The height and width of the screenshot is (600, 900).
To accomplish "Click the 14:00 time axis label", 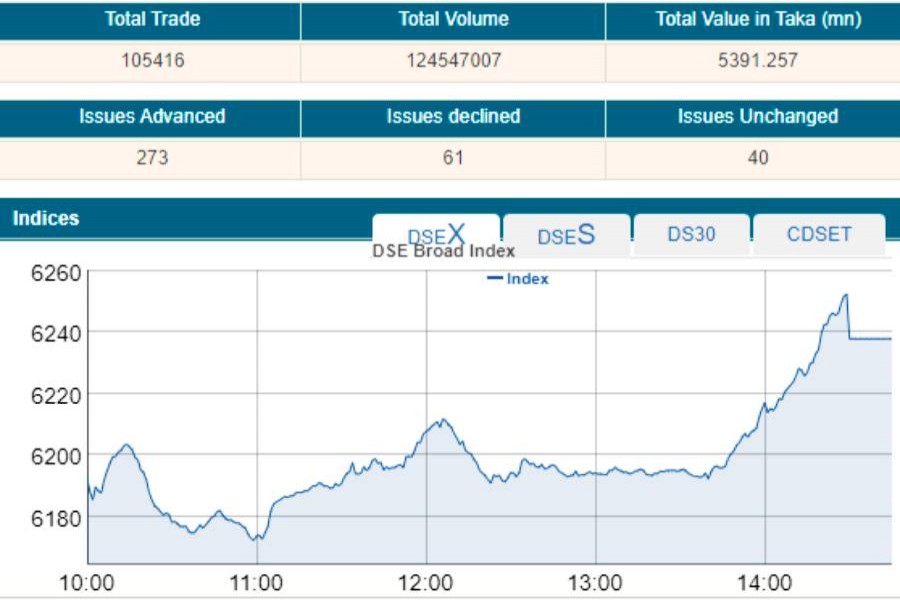I will pos(765,583).
